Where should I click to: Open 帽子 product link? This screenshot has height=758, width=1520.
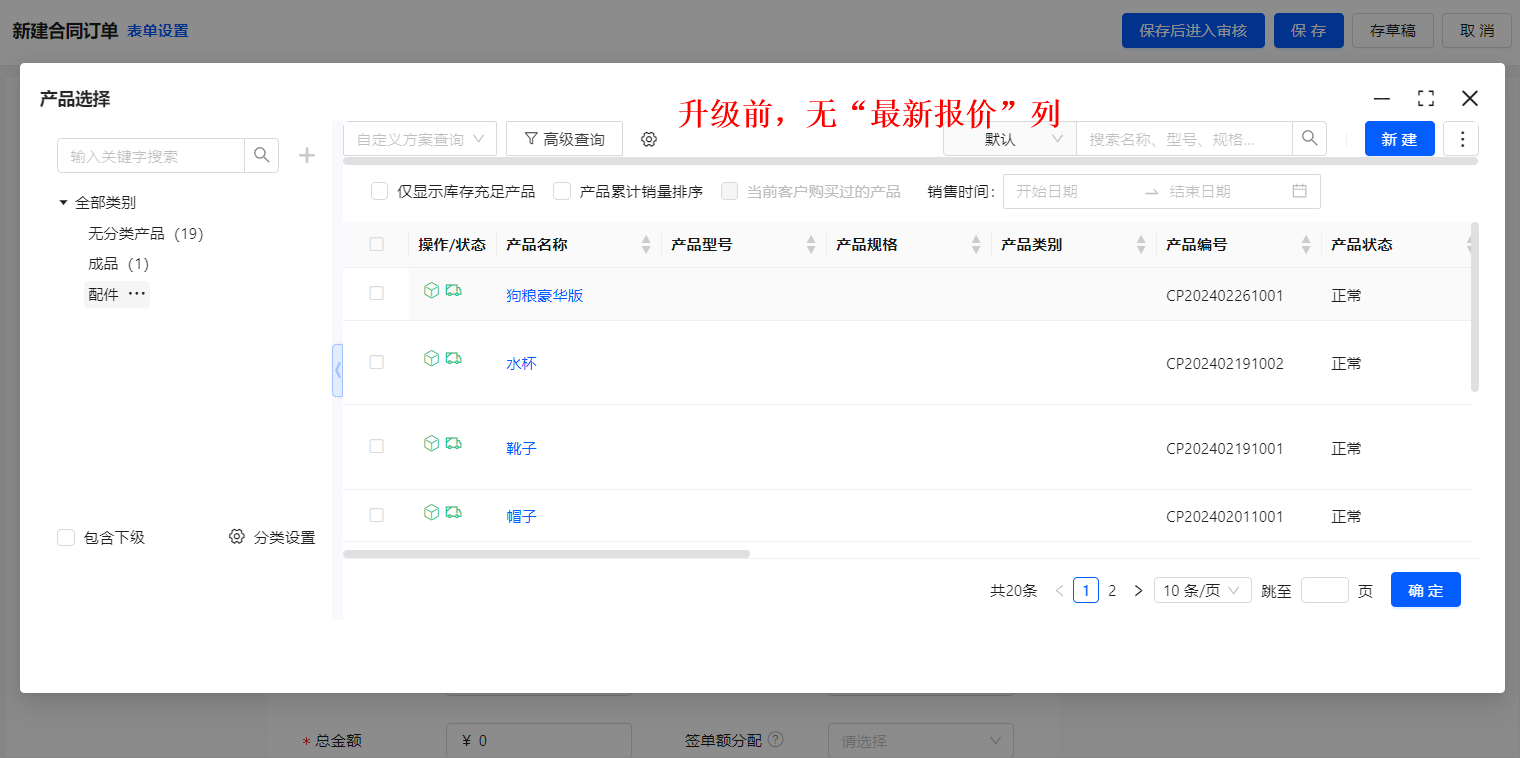pyautogui.click(x=522, y=516)
